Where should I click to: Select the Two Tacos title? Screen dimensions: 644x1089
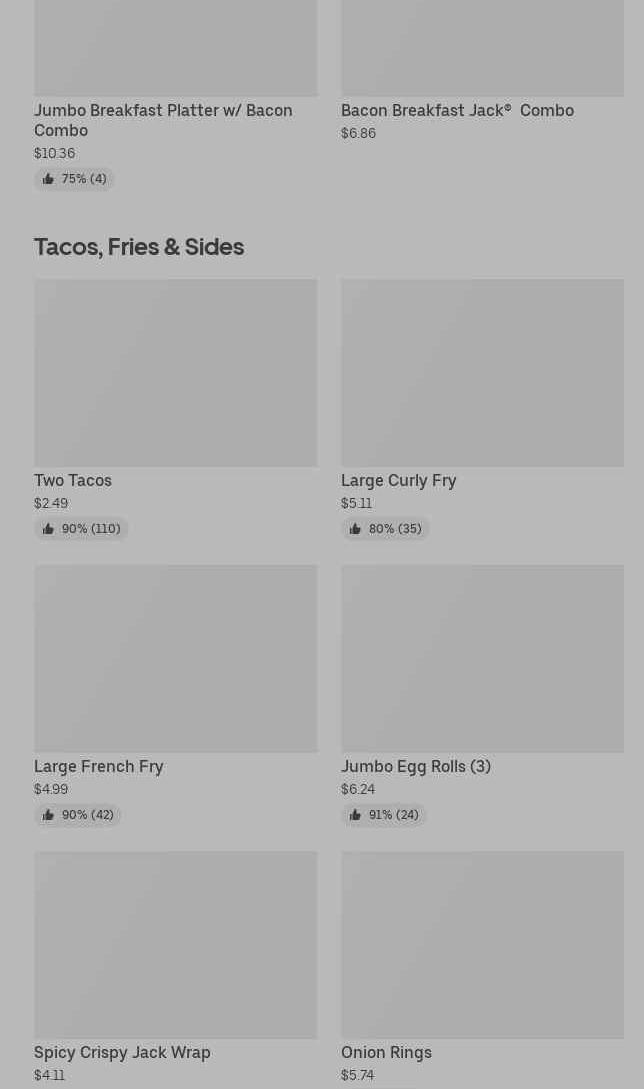[73, 480]
